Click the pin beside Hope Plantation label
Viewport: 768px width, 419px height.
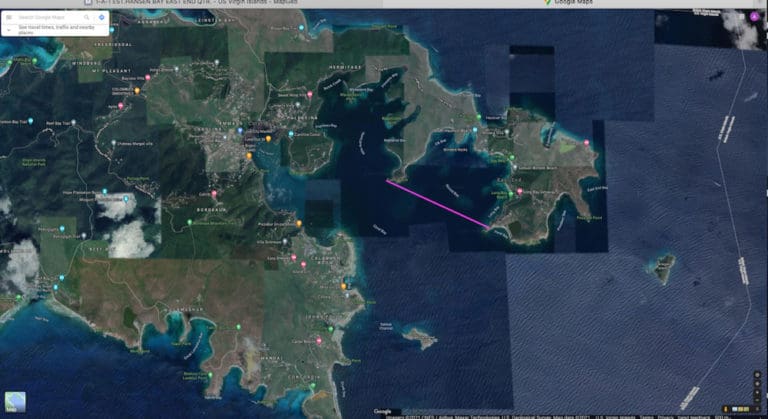104,192
